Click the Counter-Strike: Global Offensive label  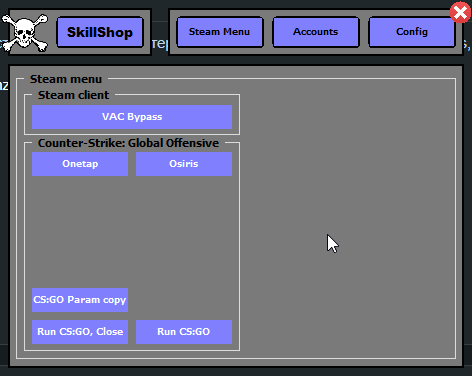[128, 143]
